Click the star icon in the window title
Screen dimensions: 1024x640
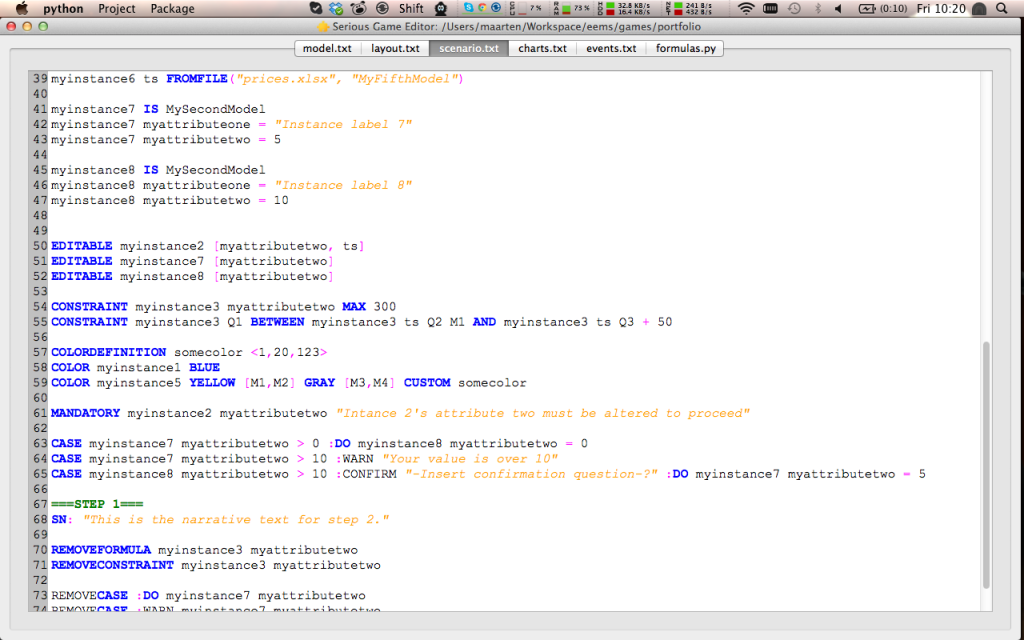click(323, 27)
